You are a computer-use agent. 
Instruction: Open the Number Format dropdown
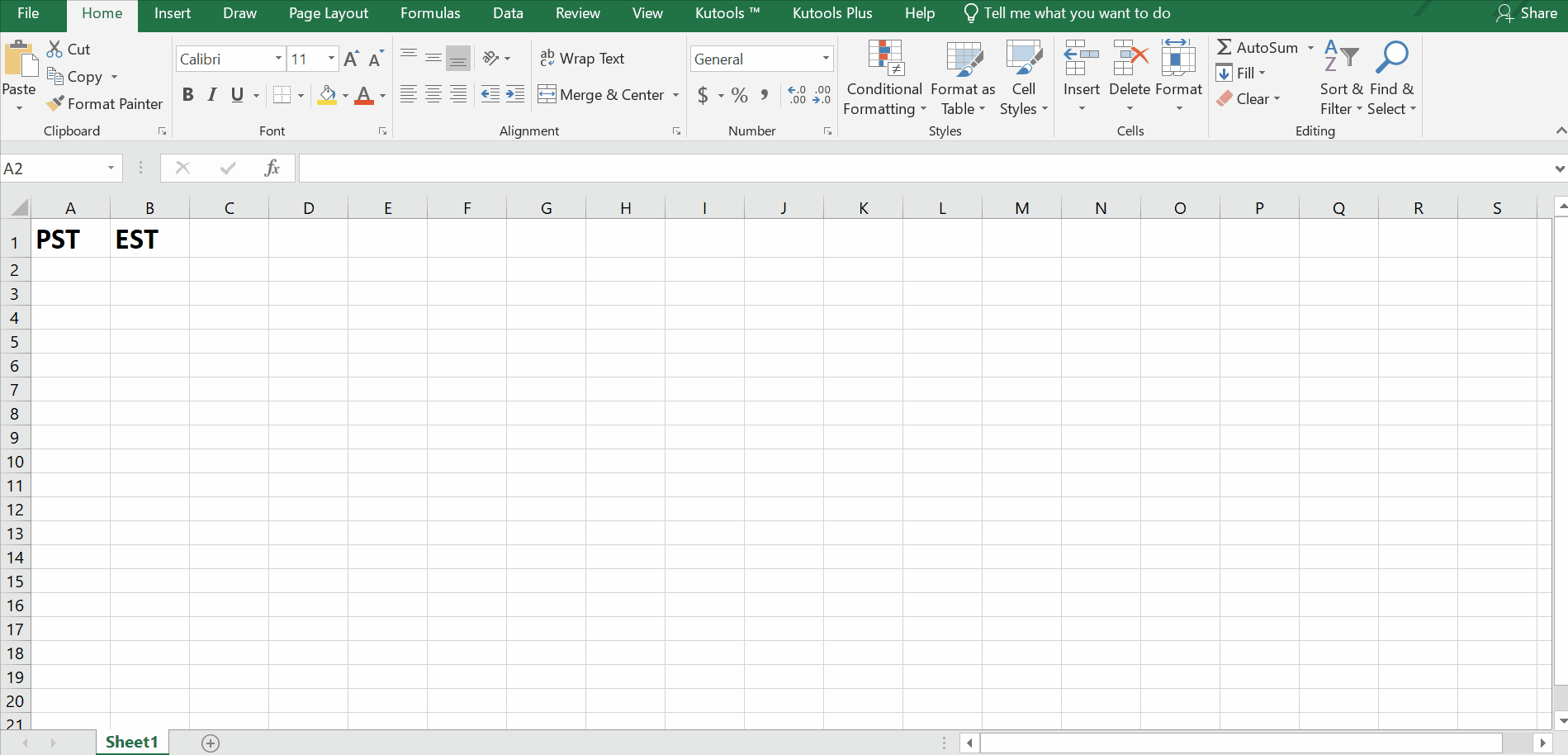click(x=824, y=58)
